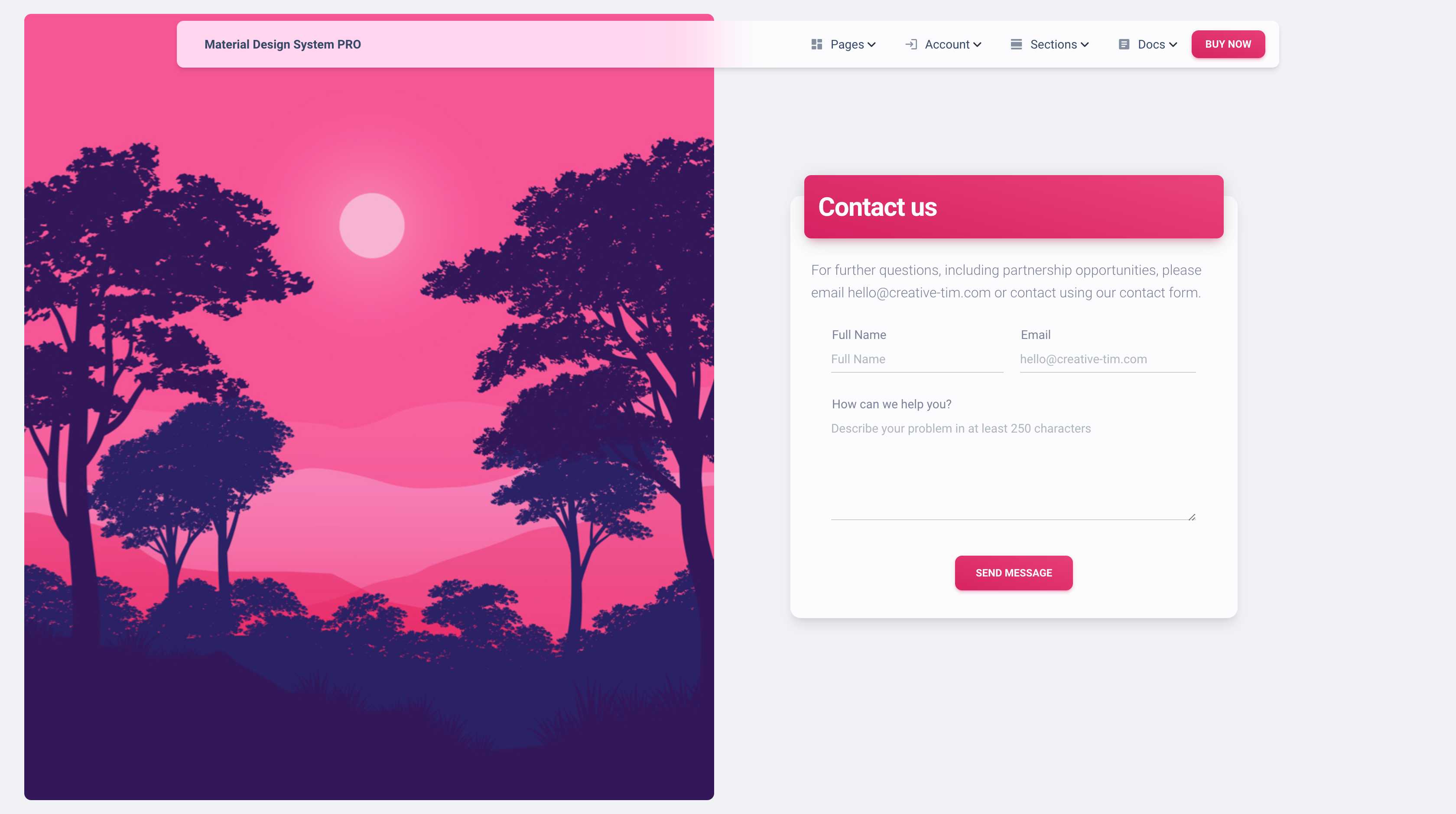The image size is (1456, 814).
Task: Click the Material Design System PRO logo
Action: click(x=282, y=44)
